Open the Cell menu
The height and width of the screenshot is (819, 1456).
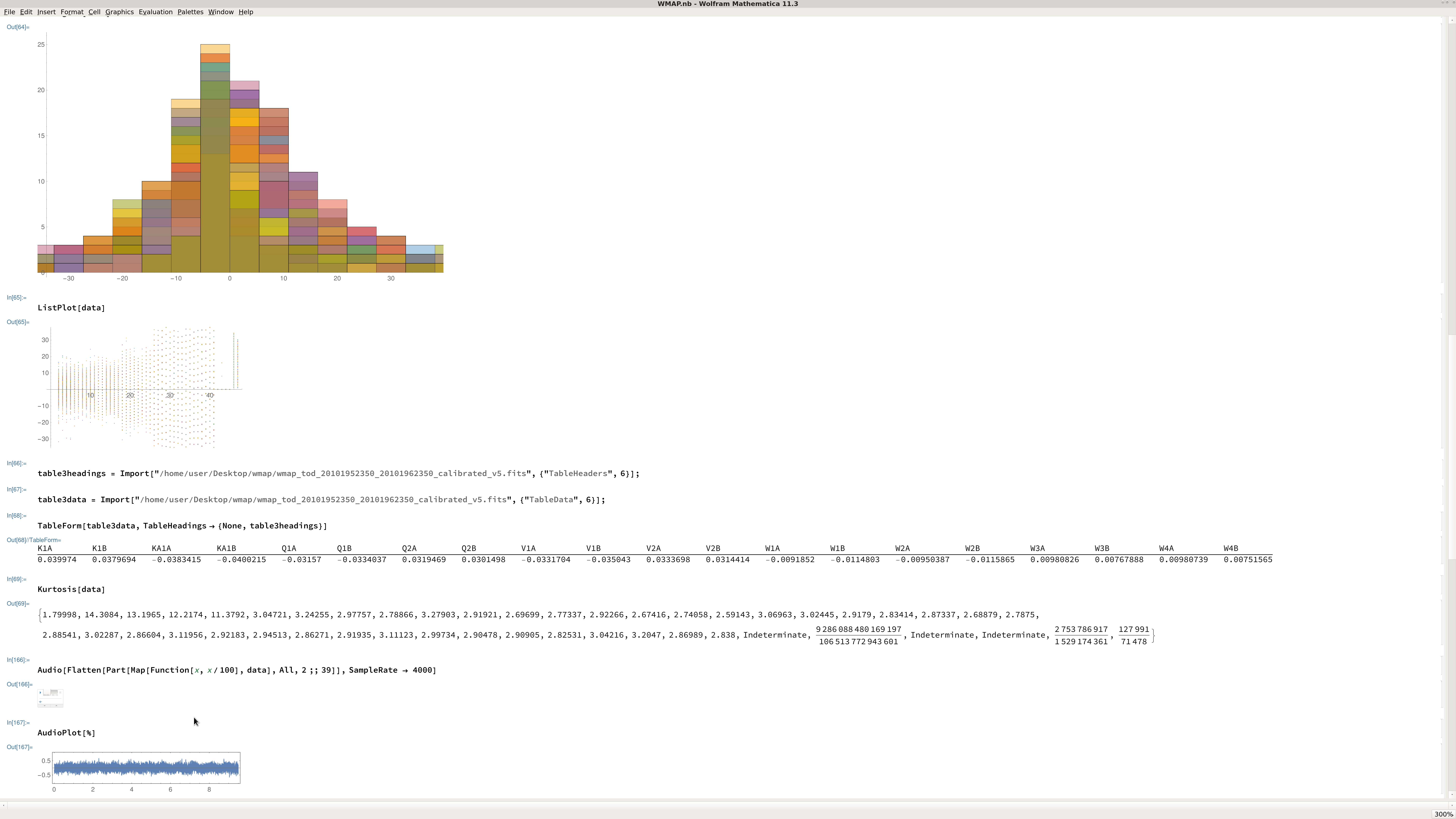(x=94, y=12)
